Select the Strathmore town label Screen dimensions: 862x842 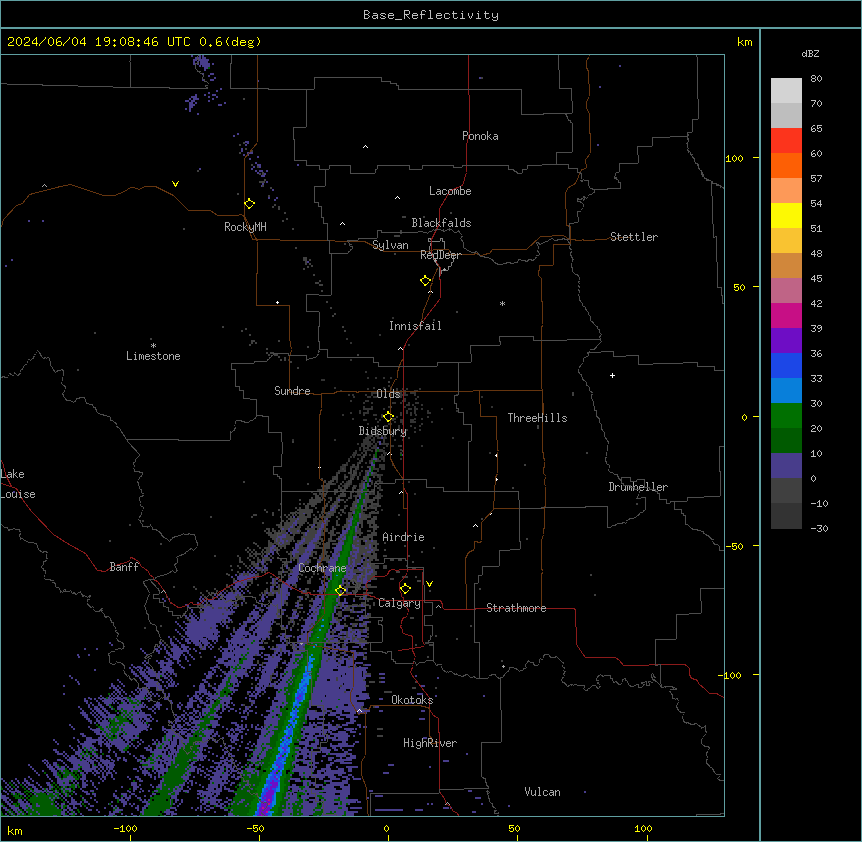[516, 608]
